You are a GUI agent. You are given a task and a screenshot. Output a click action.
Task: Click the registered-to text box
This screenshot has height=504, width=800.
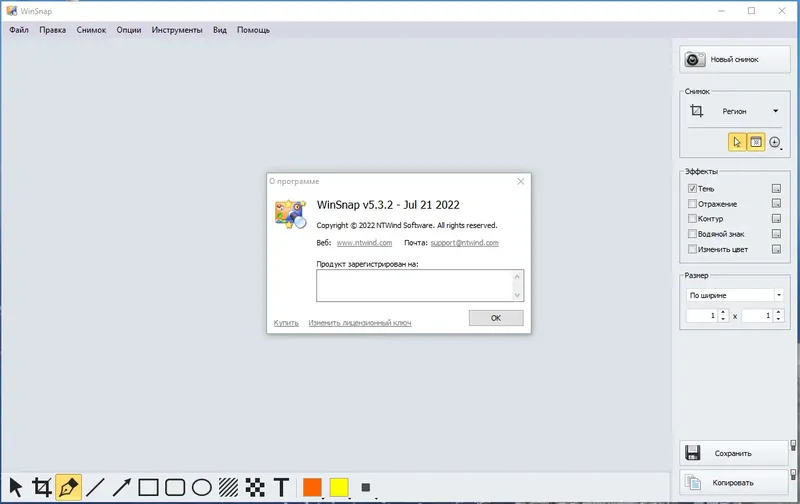click(x=419, y=286)
